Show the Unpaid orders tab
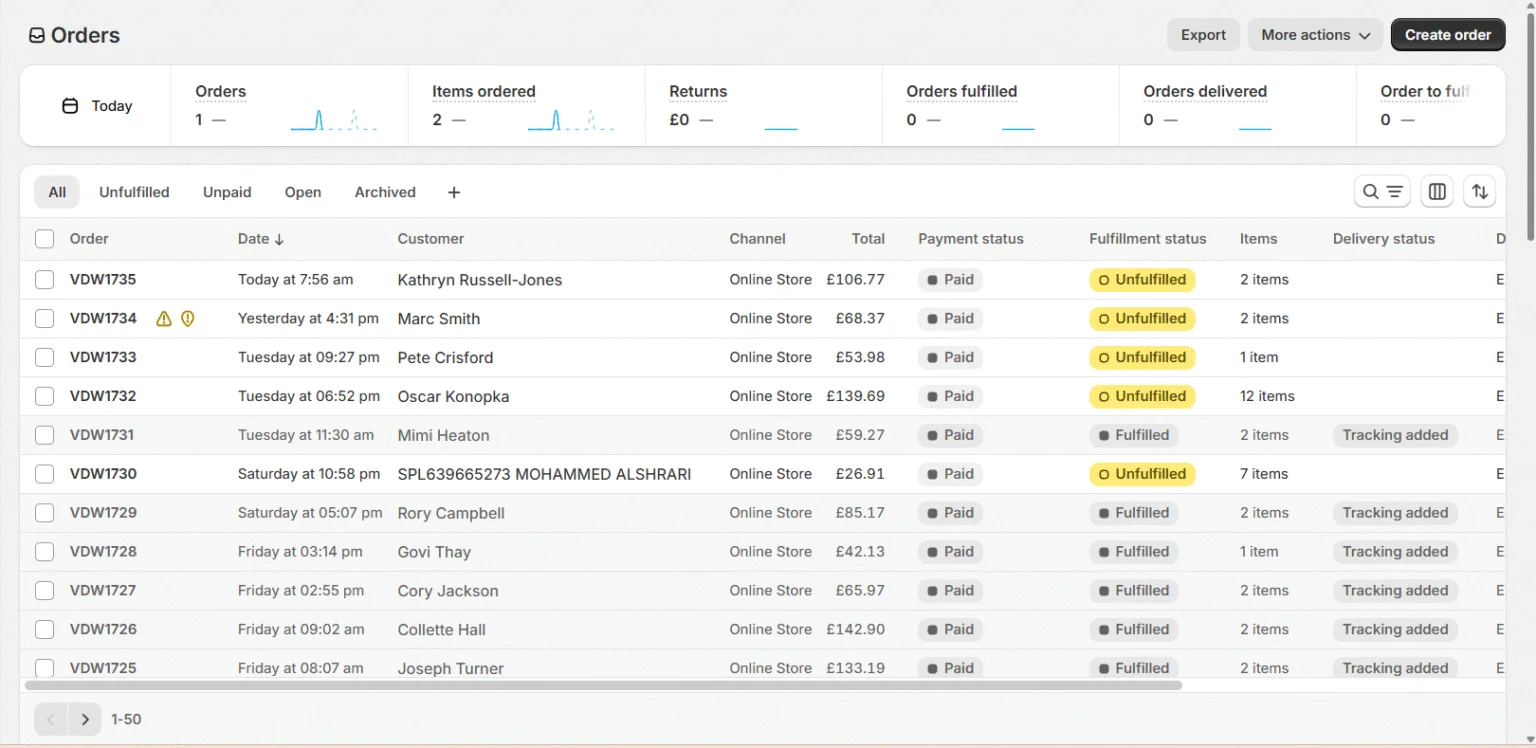This screenshot has width=1536, height=748. point(227,192)
